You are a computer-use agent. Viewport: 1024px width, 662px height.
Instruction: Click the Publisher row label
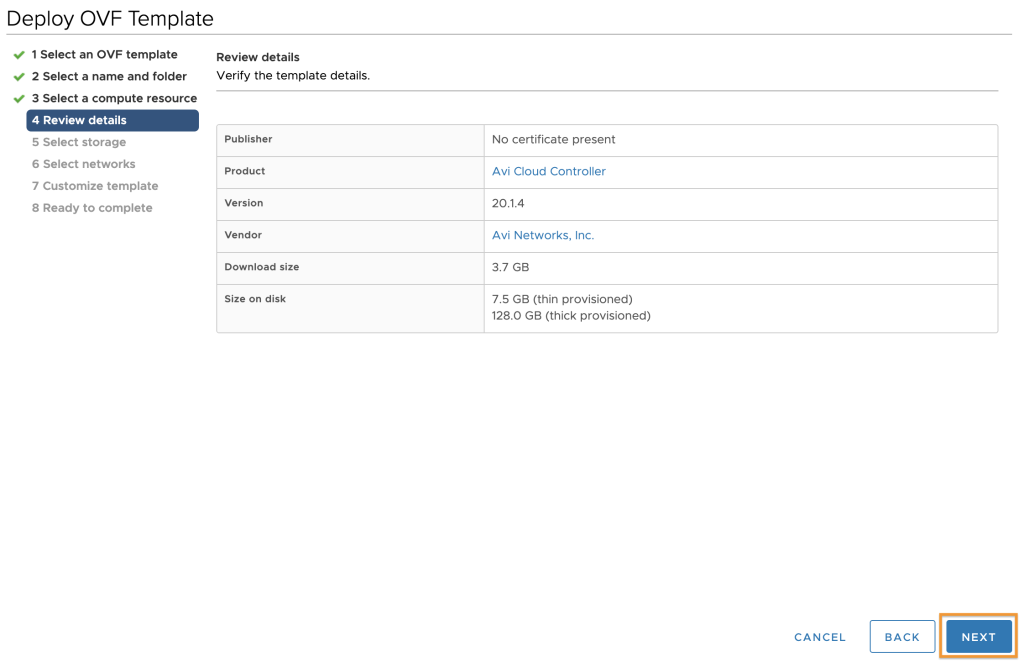click(x=248, y=139)
